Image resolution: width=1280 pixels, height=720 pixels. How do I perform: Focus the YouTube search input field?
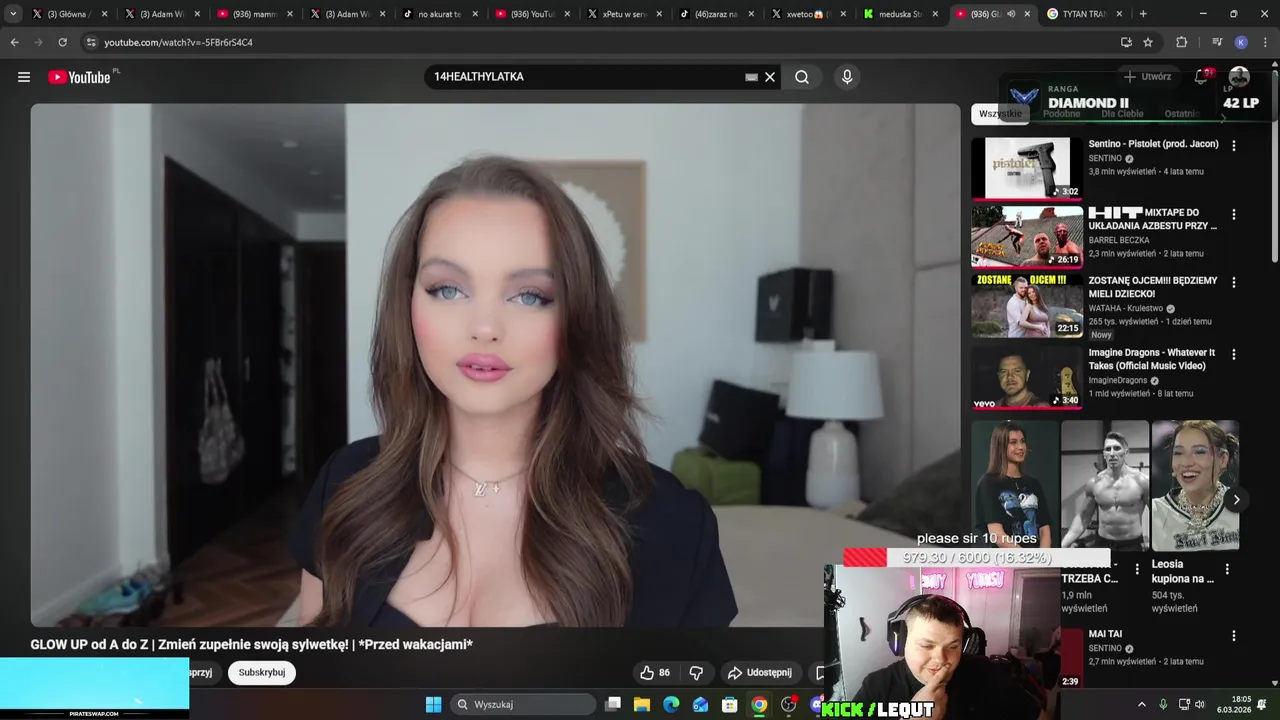coord(585,77)
